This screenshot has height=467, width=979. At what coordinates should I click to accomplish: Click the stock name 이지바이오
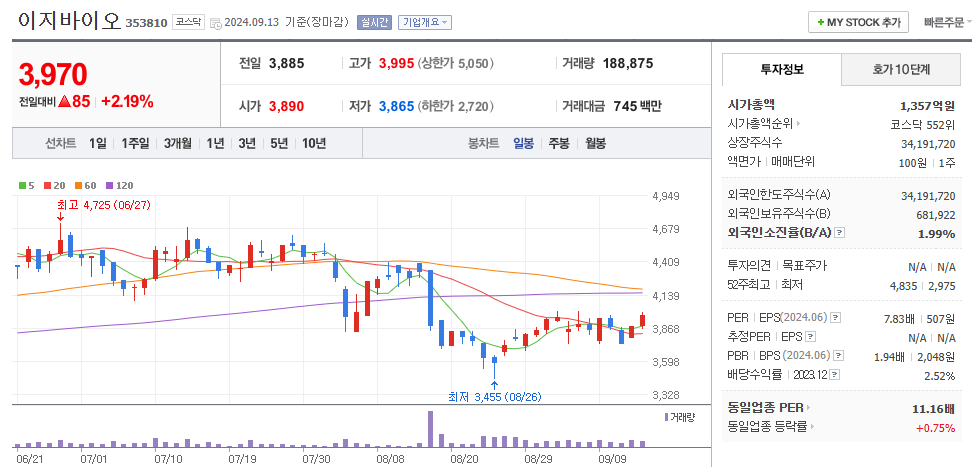pos(69,21)
